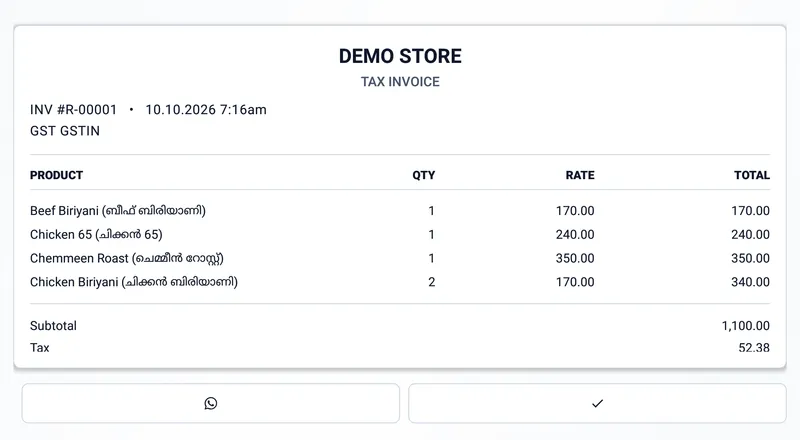The image size is (800, 440).
Task: Click the 340.00 total of Chicken Biriyani
Action: (750, 282)
